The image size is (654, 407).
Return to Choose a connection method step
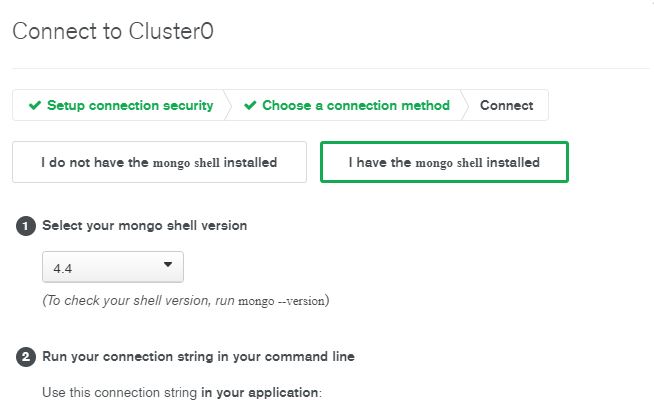coord(355,106)
